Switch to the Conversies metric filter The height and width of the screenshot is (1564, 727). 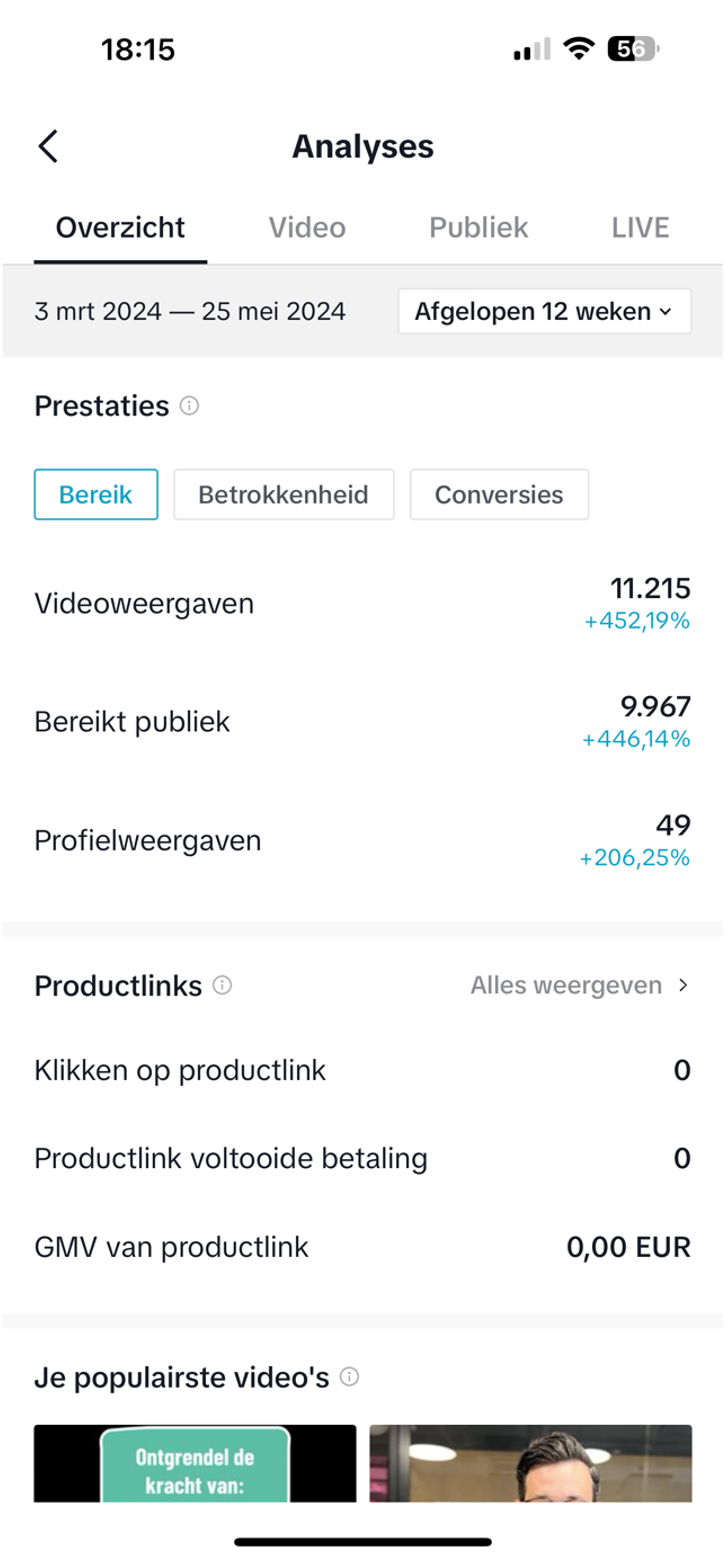[x=499, y=494]
